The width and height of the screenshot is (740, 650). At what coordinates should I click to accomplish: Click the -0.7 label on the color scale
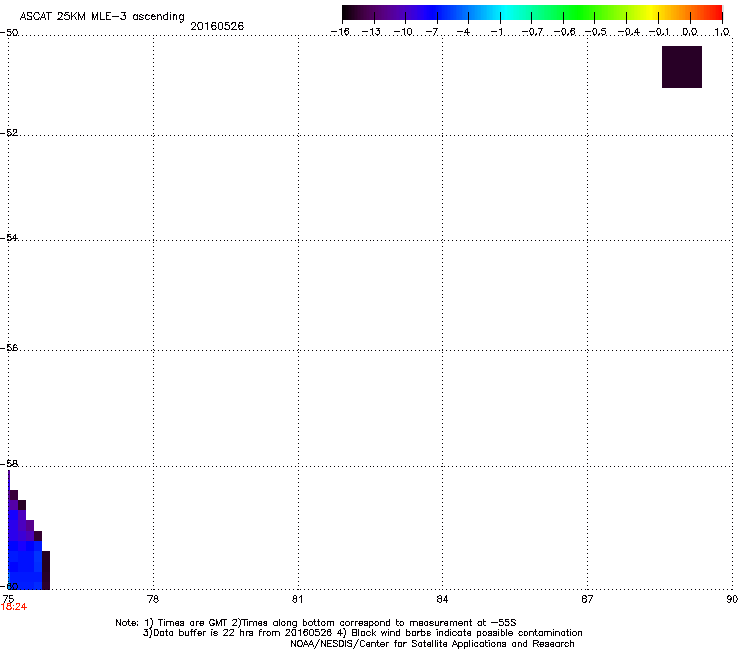[x=532, y=32]
